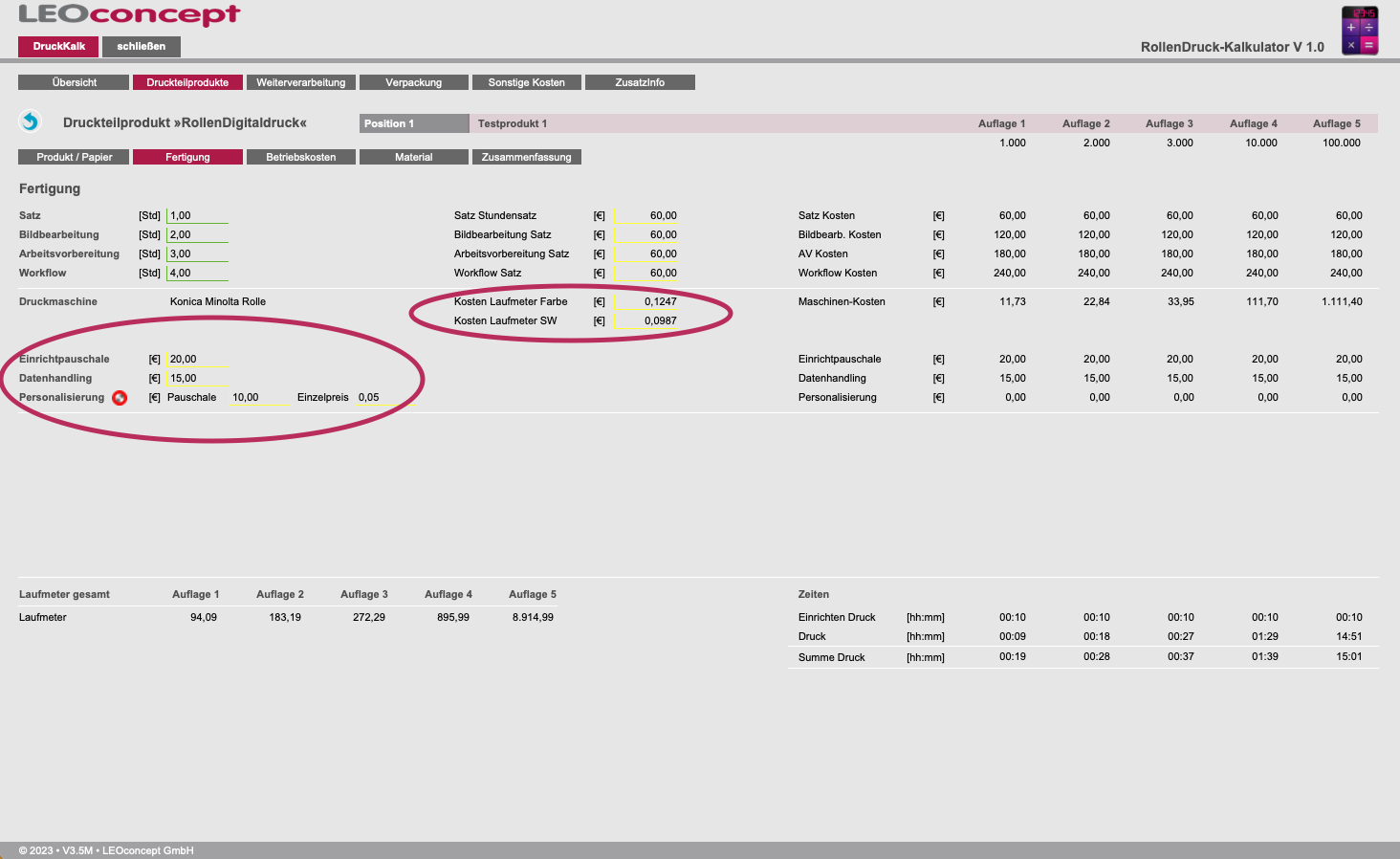Click the Satz hours input field

pyautogui.click(x=198, y=216)
